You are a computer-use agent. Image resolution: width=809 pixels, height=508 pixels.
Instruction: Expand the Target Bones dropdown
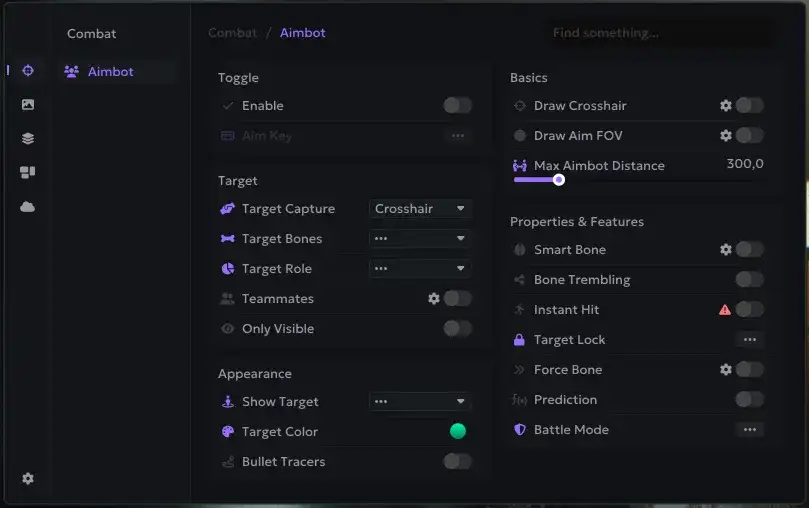420,239
